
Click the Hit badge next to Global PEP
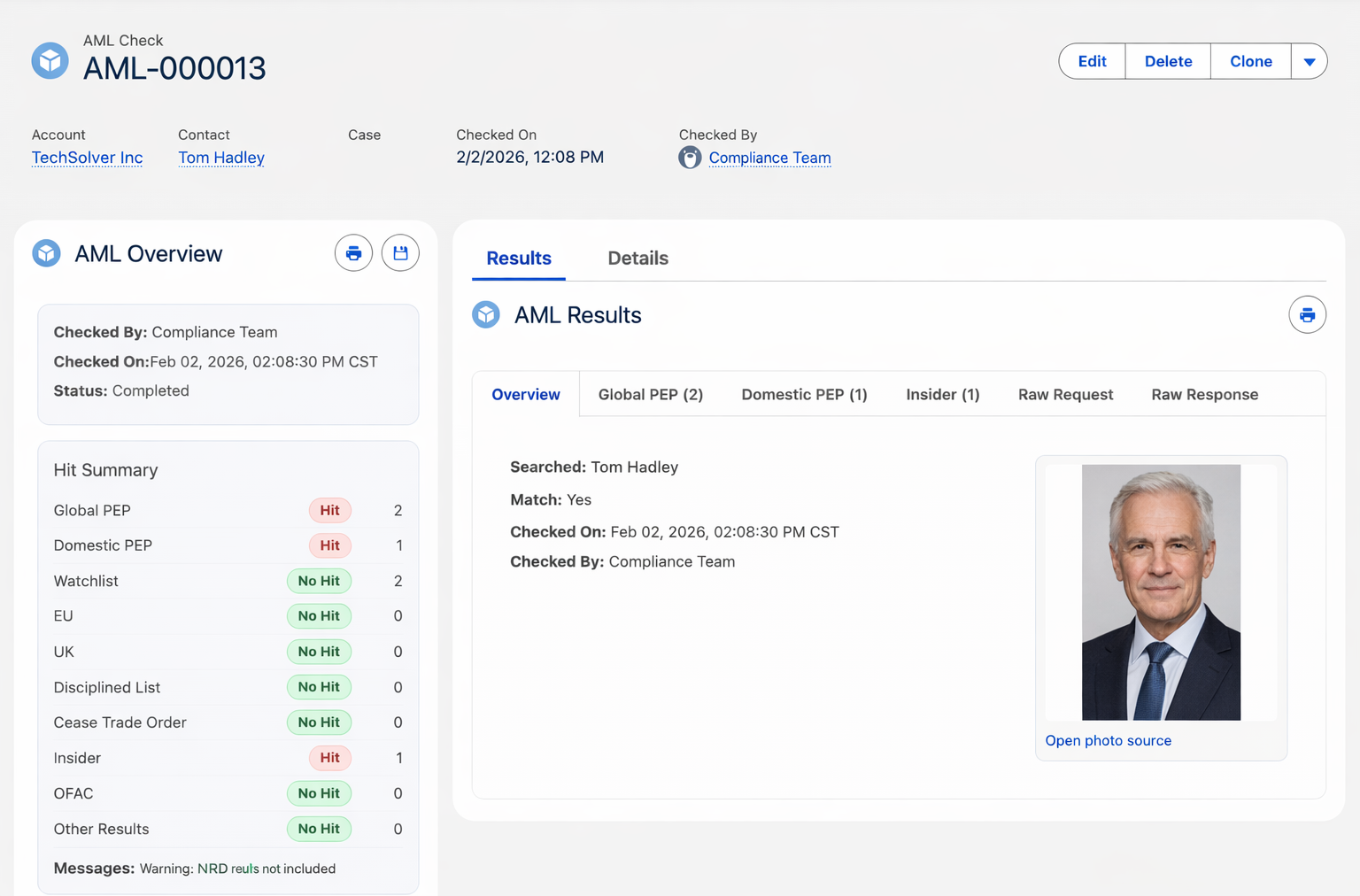[329, 510]
